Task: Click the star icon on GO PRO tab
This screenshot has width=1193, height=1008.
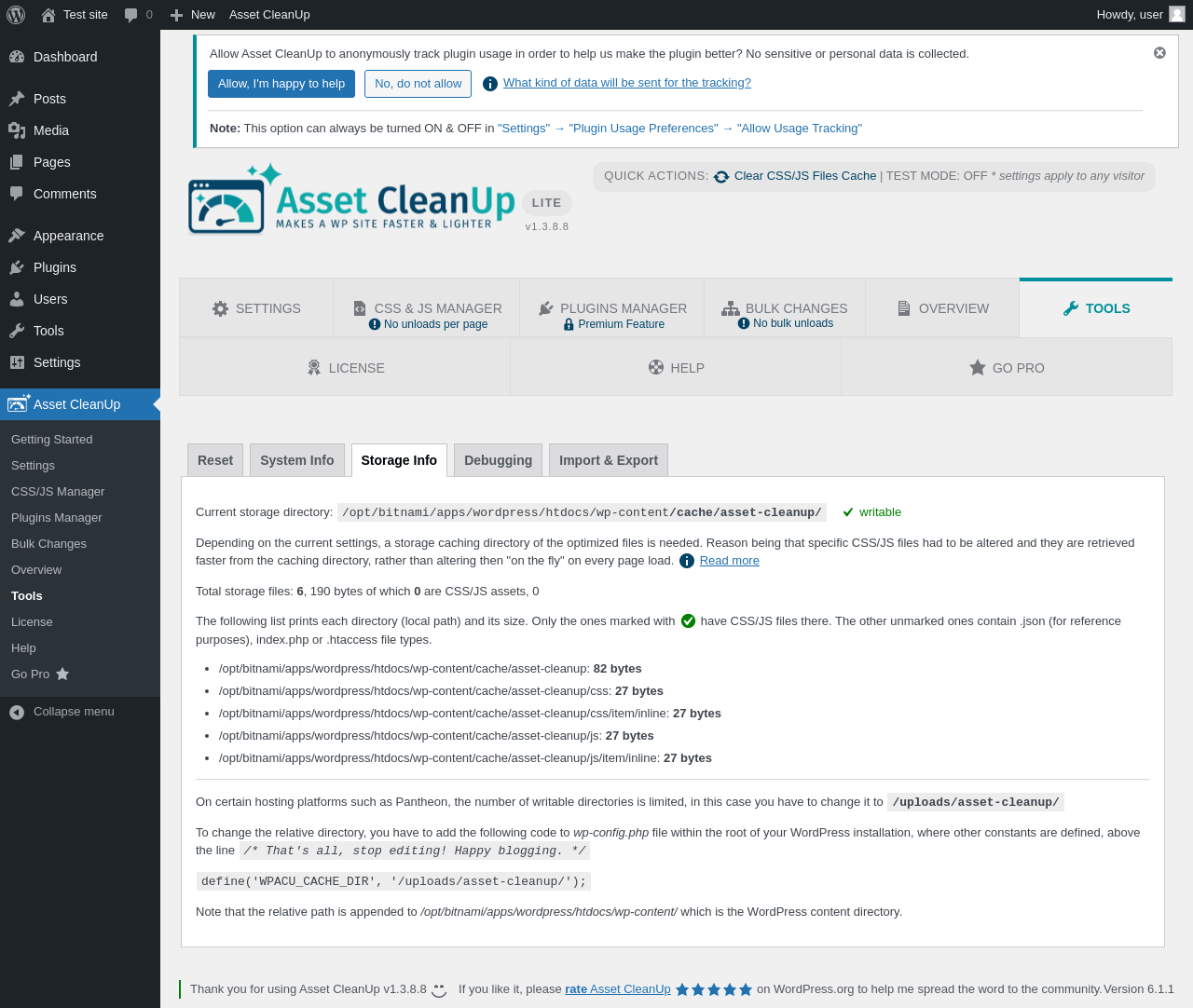Action: pyautogui.click(x=978, y=367)
